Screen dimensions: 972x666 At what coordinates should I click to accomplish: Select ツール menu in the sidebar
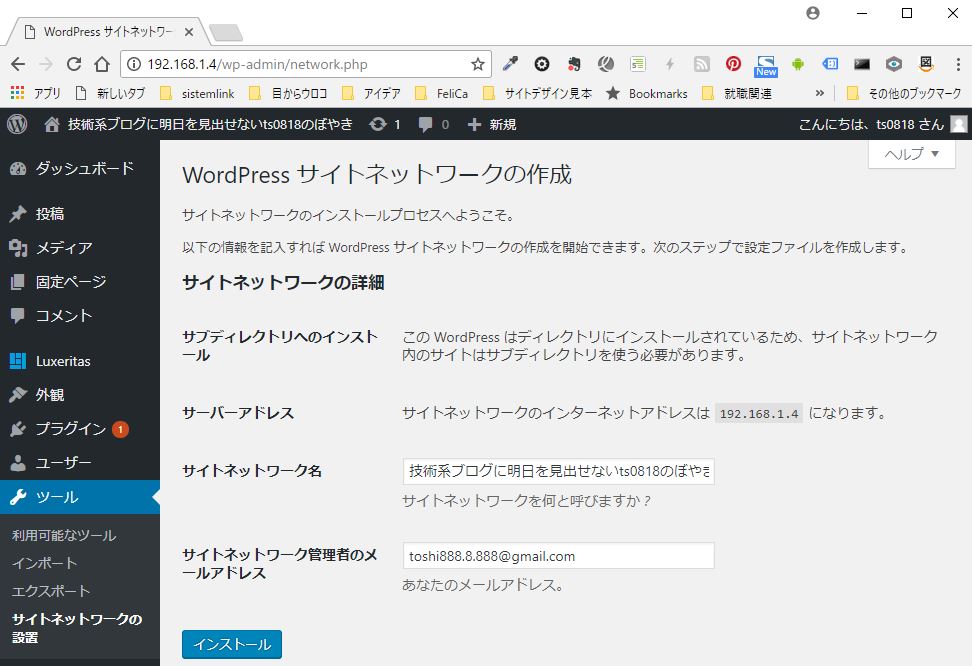coord(80,497)
